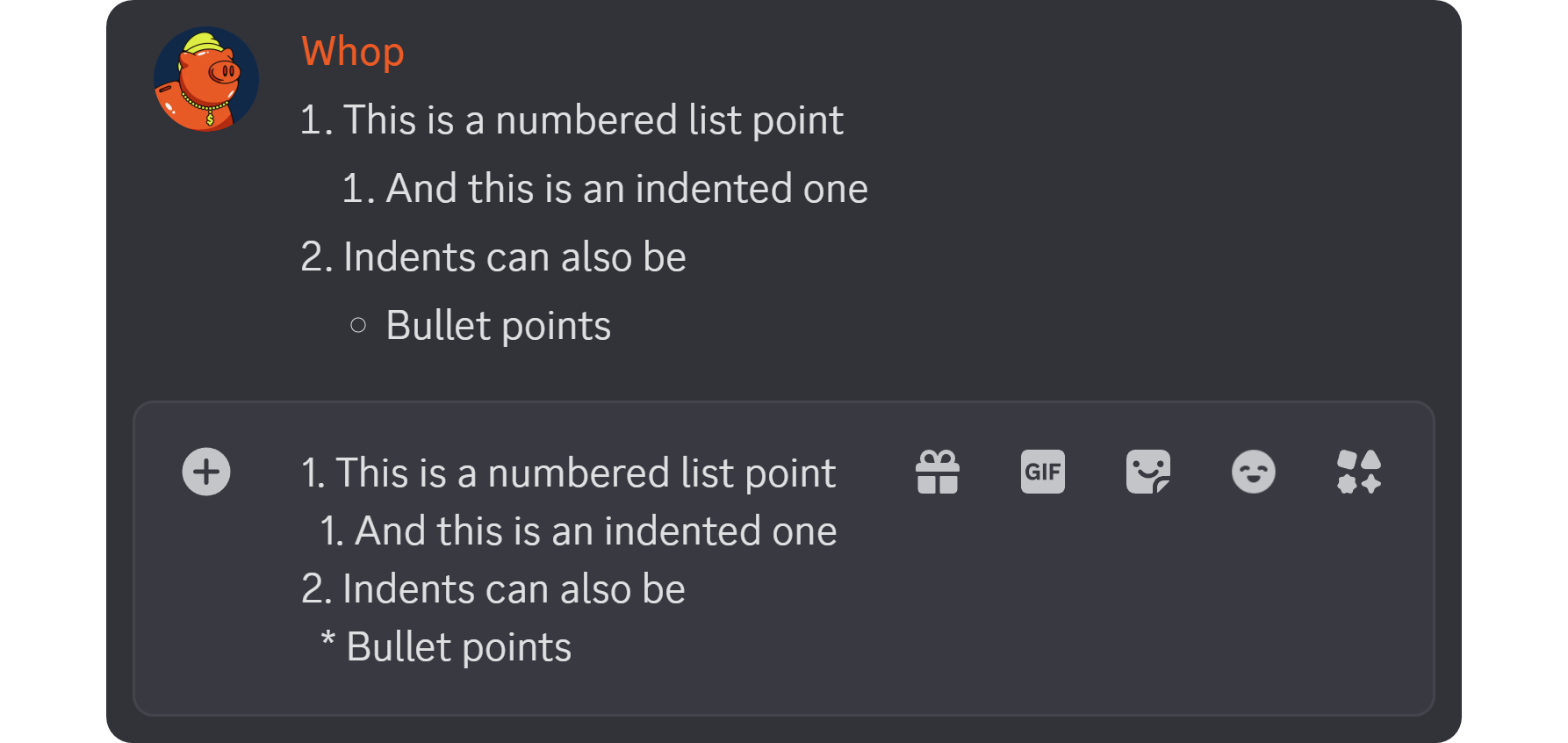Select the GIF icon next to the gift icon
This screenshot has width=1568, height=743.
coord(1043,472)
